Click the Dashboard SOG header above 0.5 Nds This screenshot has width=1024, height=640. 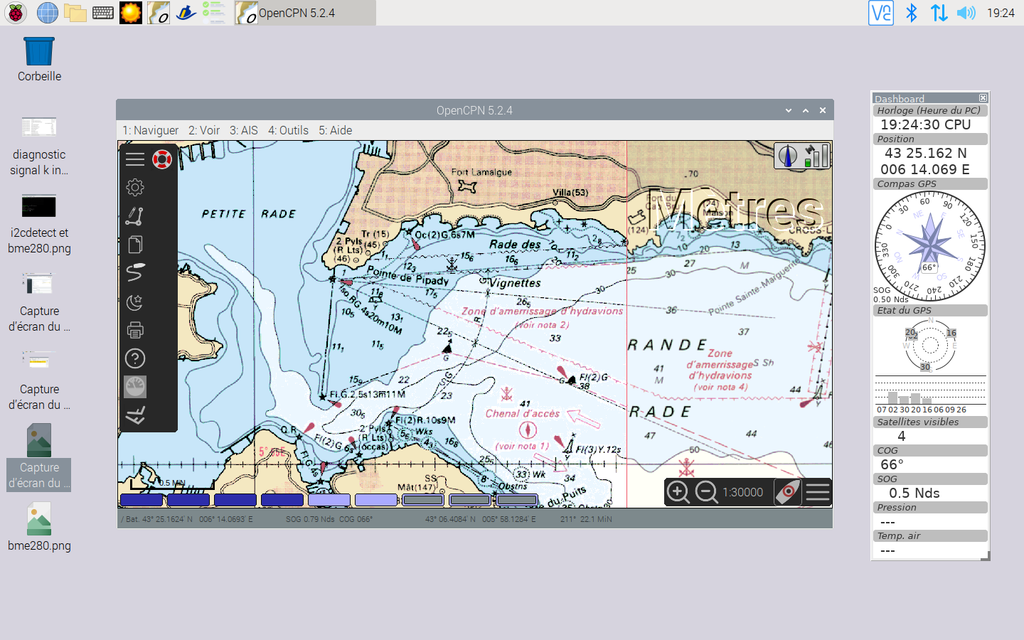pos(930,479)
